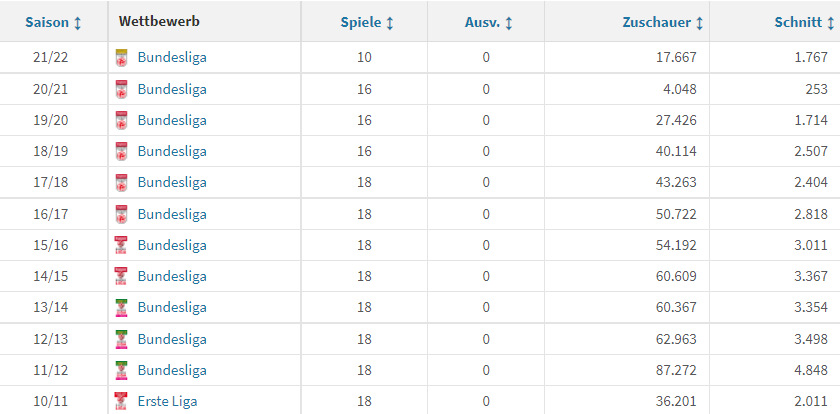Sort table by Zuschauer column
The image size is (840, 414).
(663, 22)
